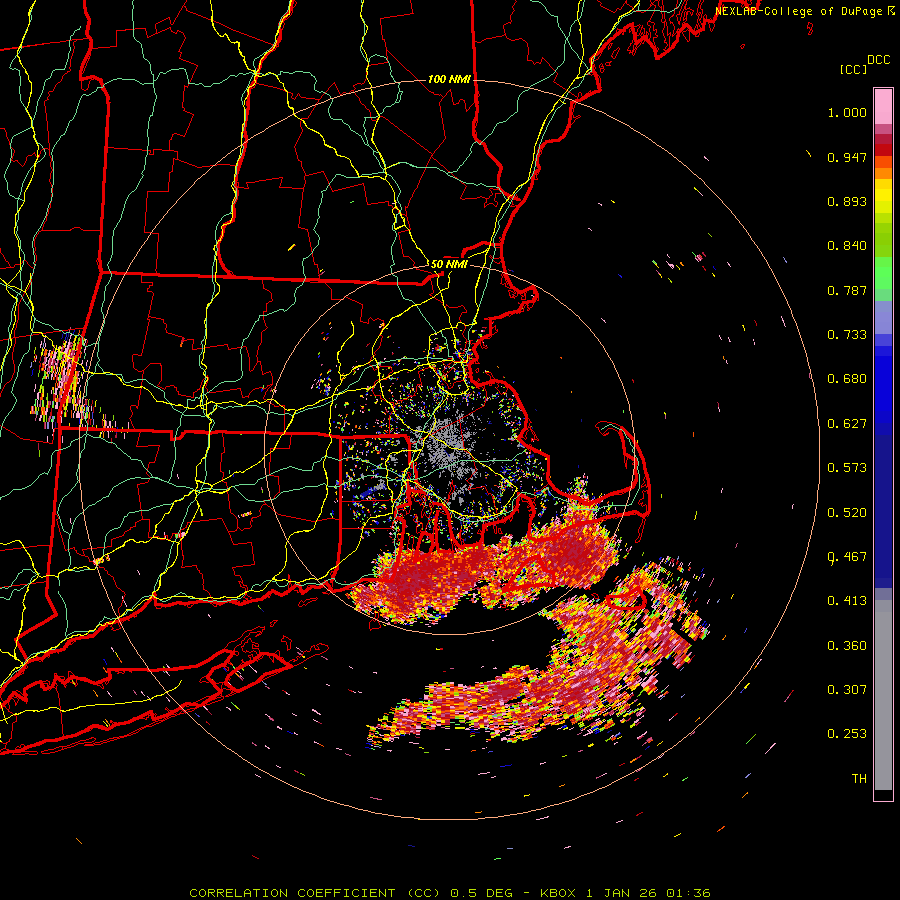Click the 0.627 scale value
Screen dimensions: 900x900
point(847,424)
